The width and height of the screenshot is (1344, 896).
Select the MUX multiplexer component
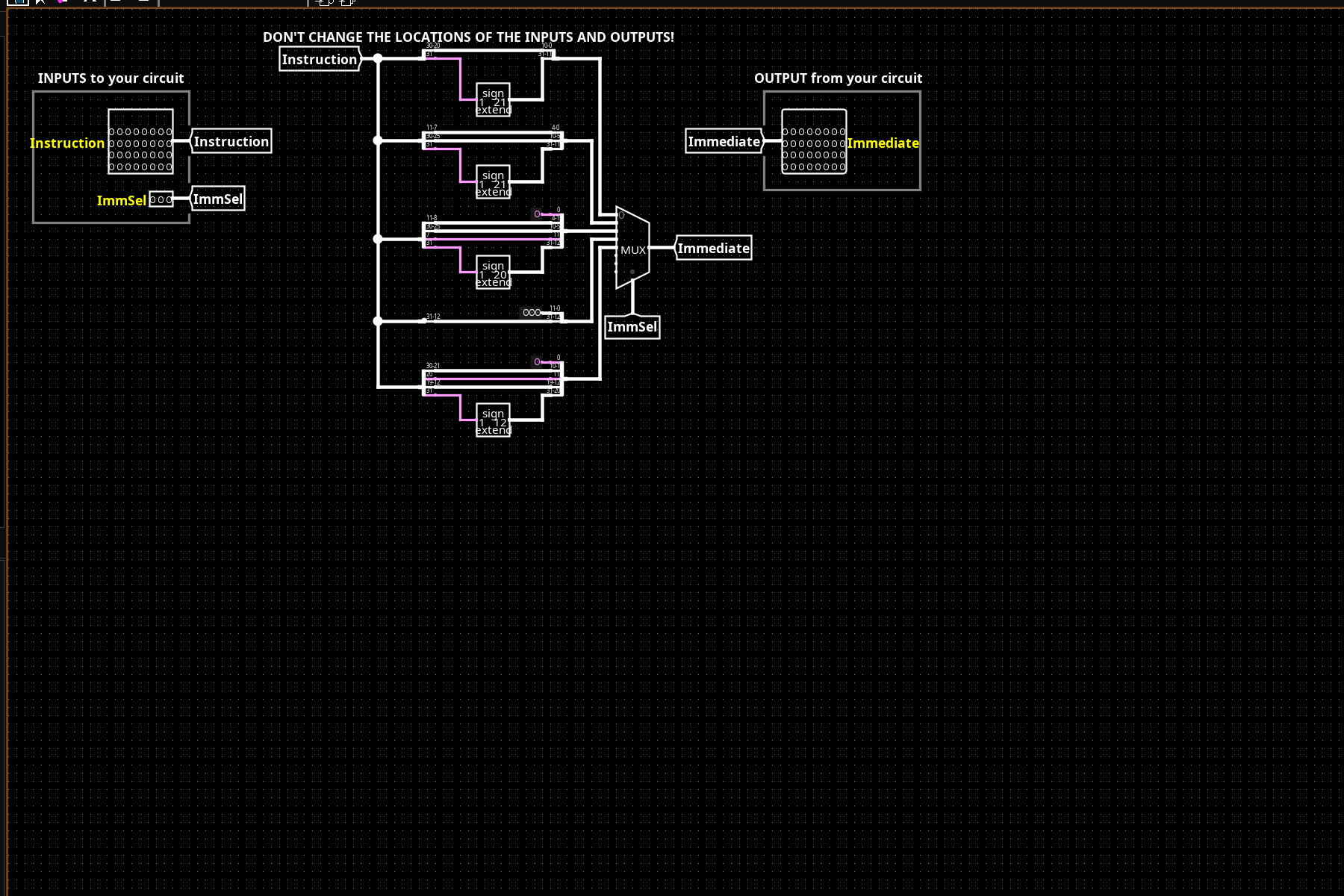pyautogui.click(x=632, y=249)
